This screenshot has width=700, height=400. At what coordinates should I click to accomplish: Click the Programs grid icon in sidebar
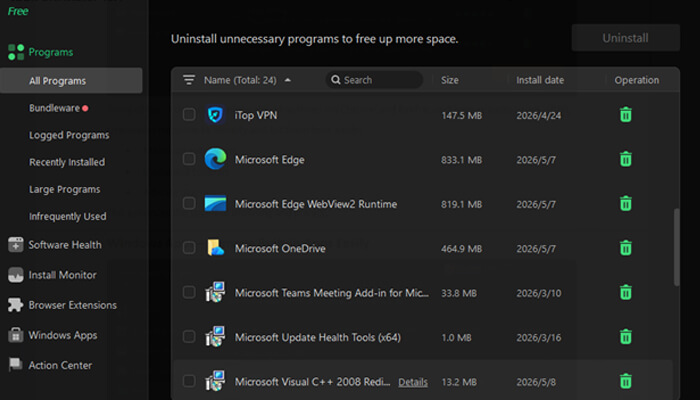click(x=16, y=52)
